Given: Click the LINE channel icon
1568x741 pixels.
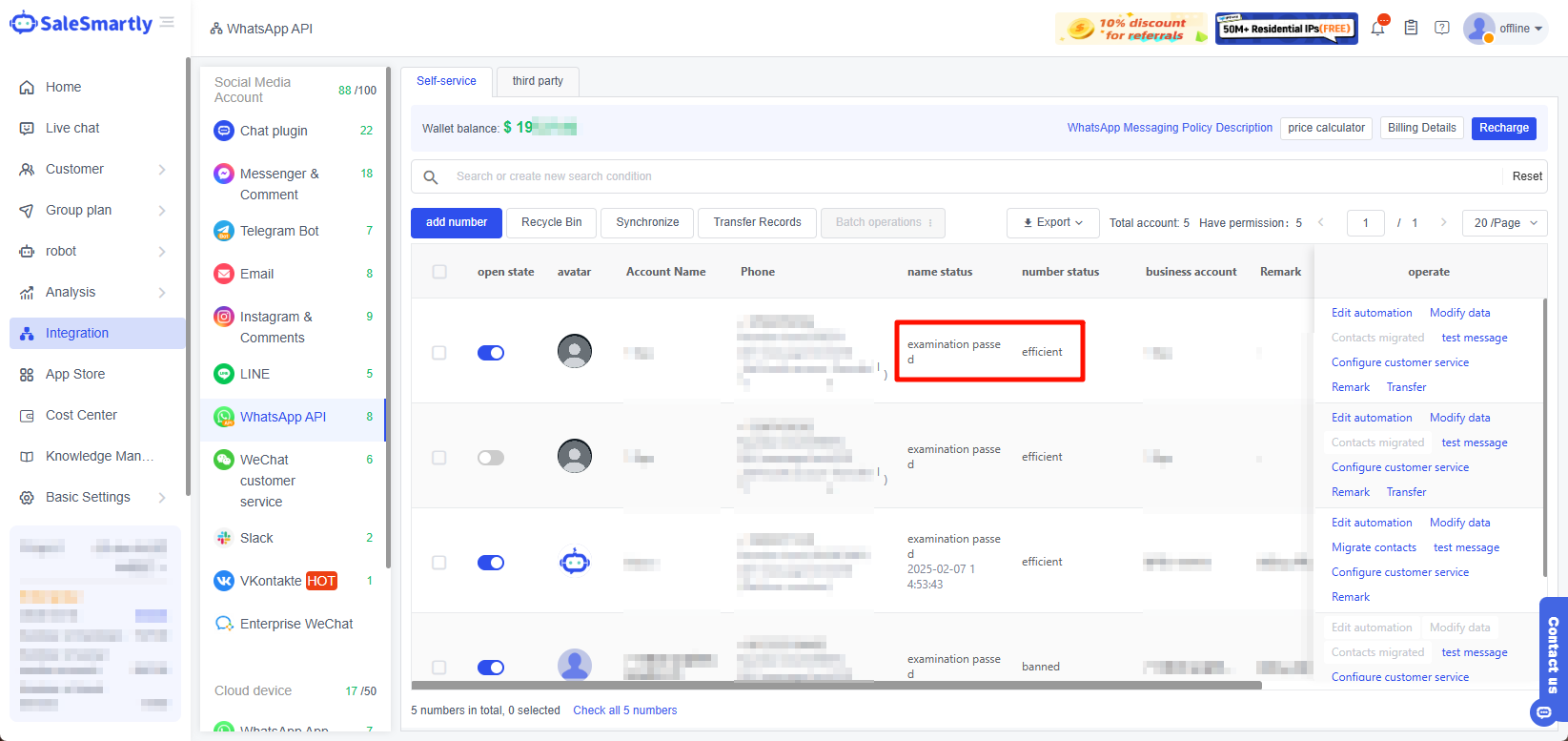Looking at the screenshot, I should click(224, 374).
